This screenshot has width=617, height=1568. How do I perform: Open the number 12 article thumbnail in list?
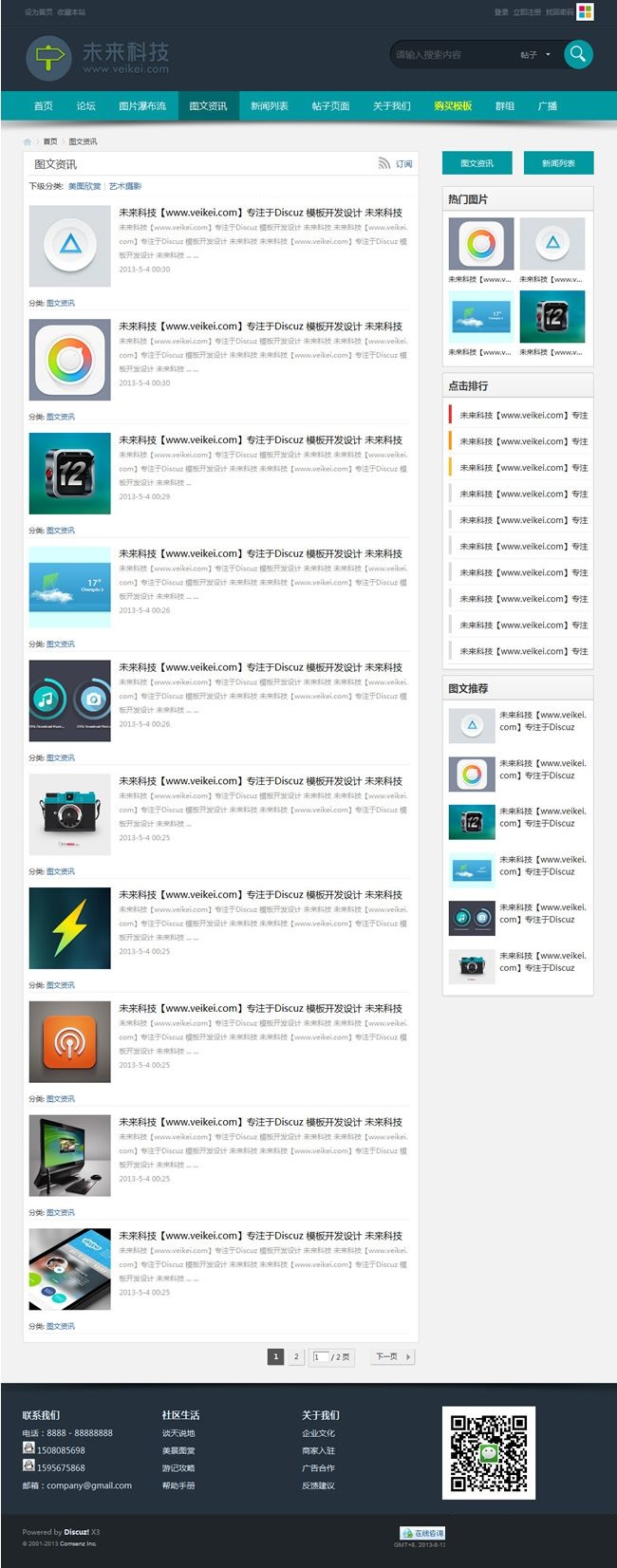70,474
